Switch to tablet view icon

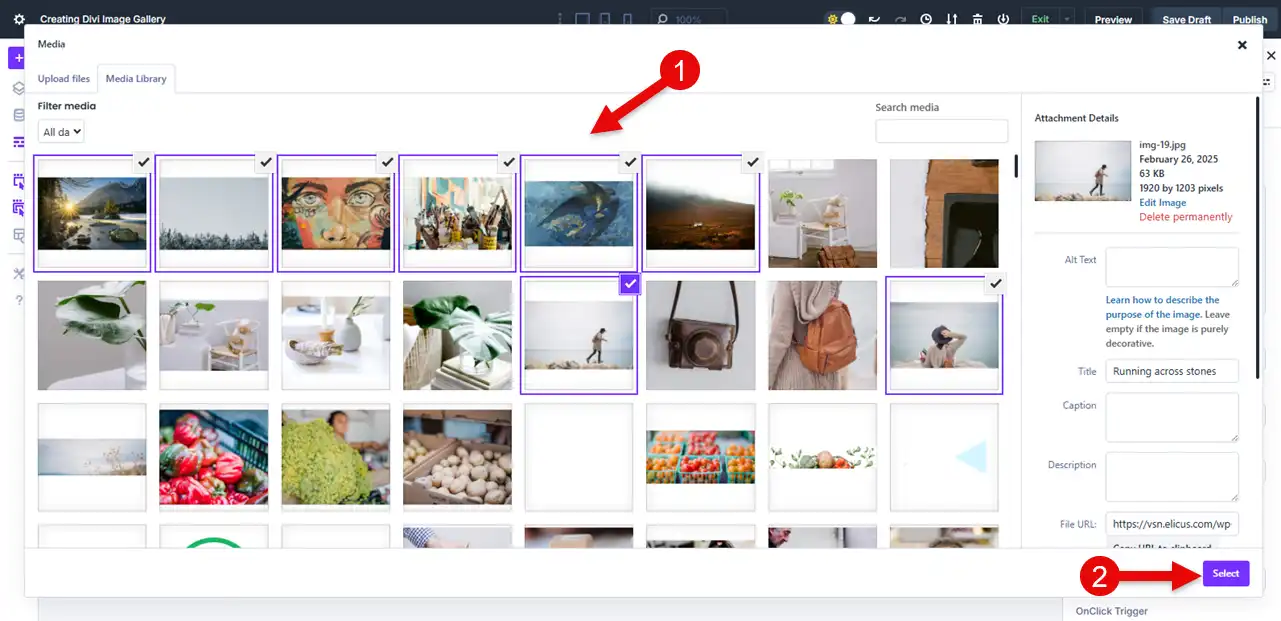click(x=606, y=19)
